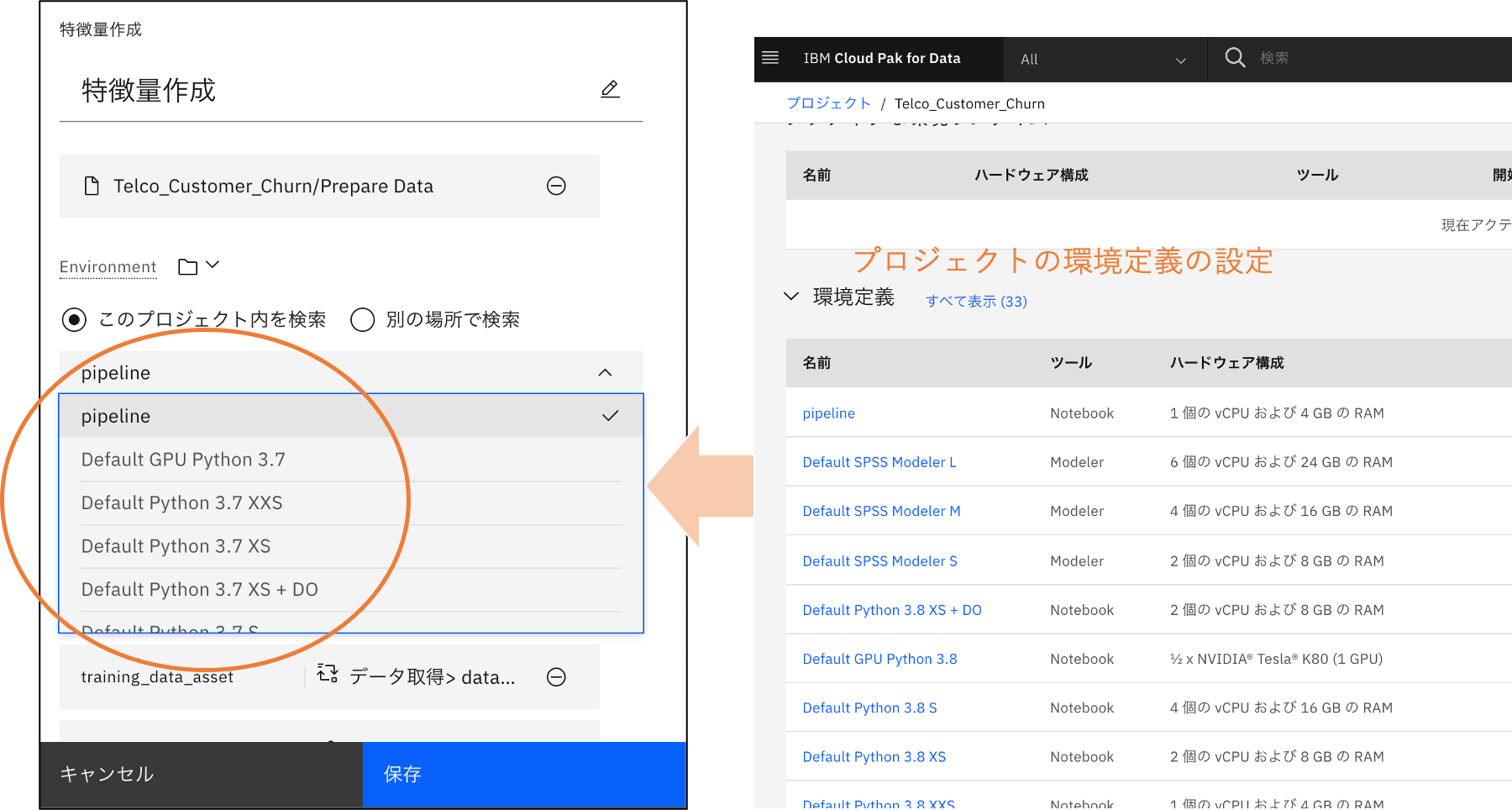Click the data fetch icon beside データ取得

(x=328, y=673)
